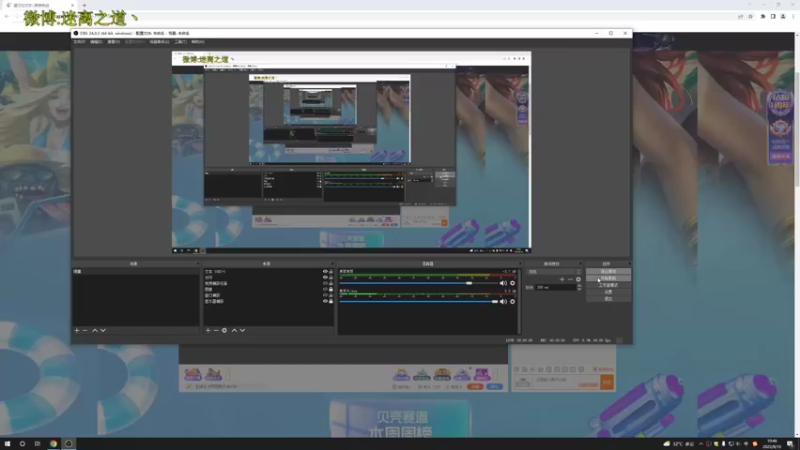This screenshot has height=450, width=800.
Task: Open Chrome's extensions puzzle icon
Action: point(763,16)
